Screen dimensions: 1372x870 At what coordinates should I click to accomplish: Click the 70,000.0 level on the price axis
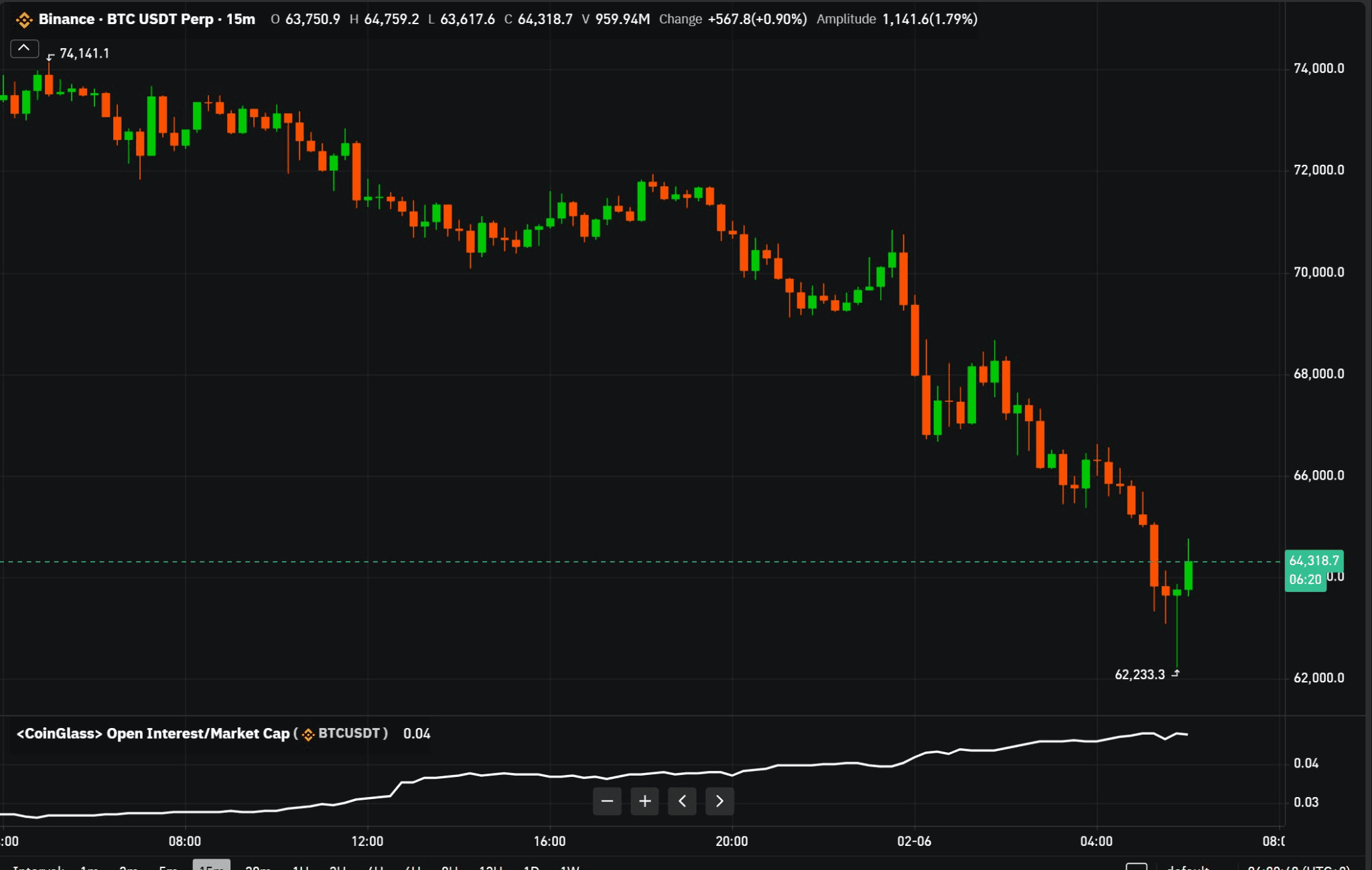click(1318, 273)
